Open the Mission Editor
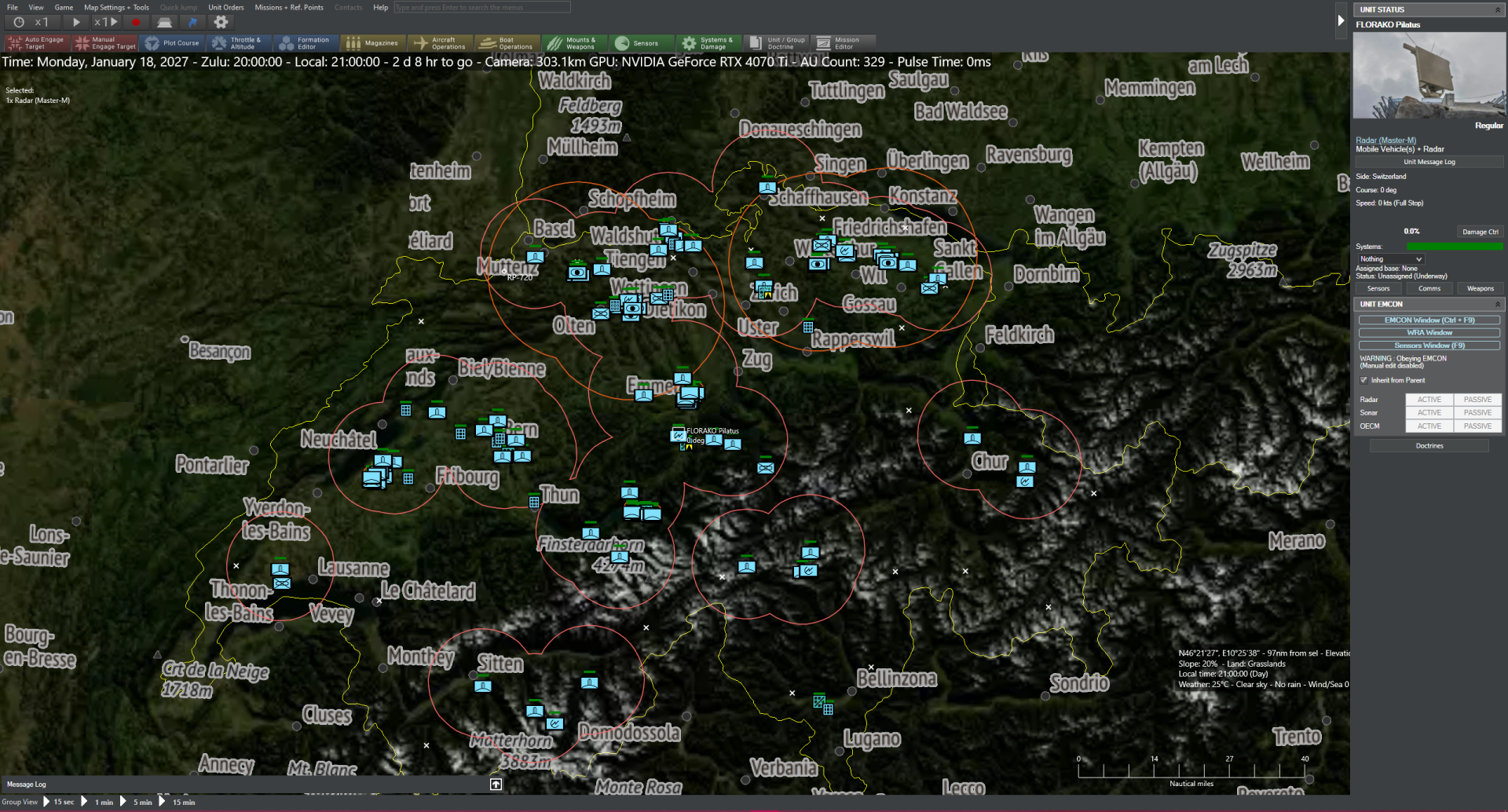 pos(844,43)
